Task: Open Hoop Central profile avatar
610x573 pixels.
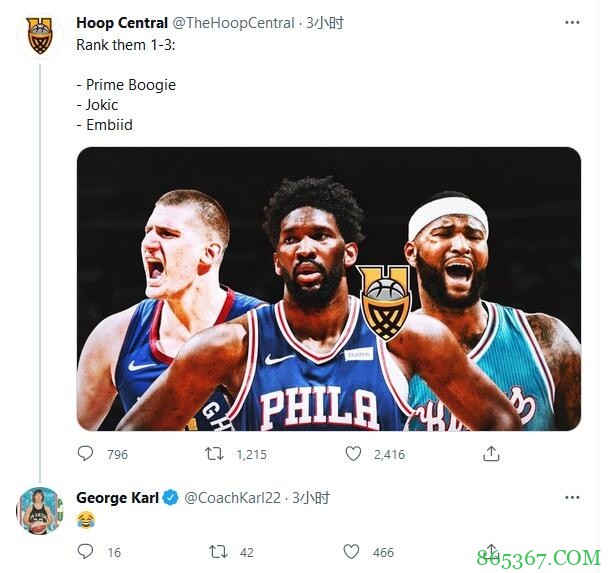Action: (39, 36)
